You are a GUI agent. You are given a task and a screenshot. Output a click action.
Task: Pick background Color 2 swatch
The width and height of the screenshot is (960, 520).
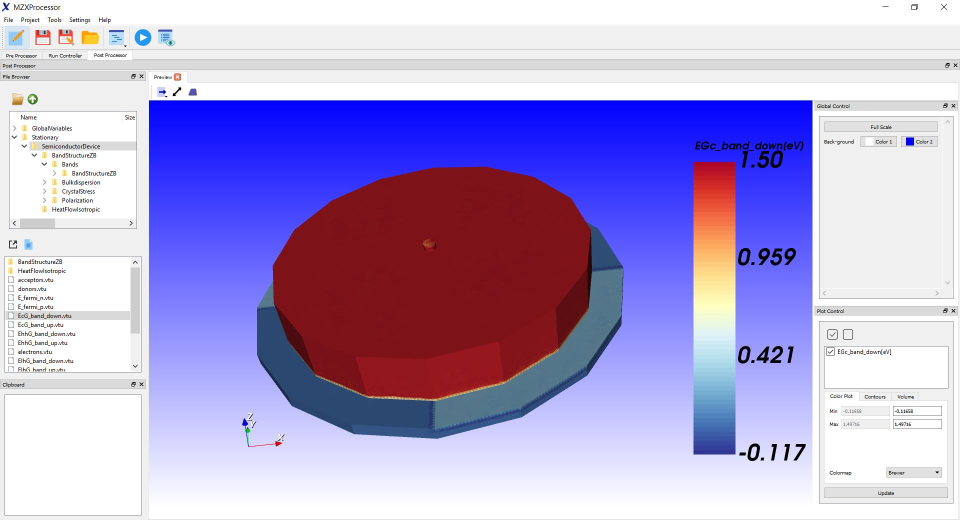(x=919, y=141)
